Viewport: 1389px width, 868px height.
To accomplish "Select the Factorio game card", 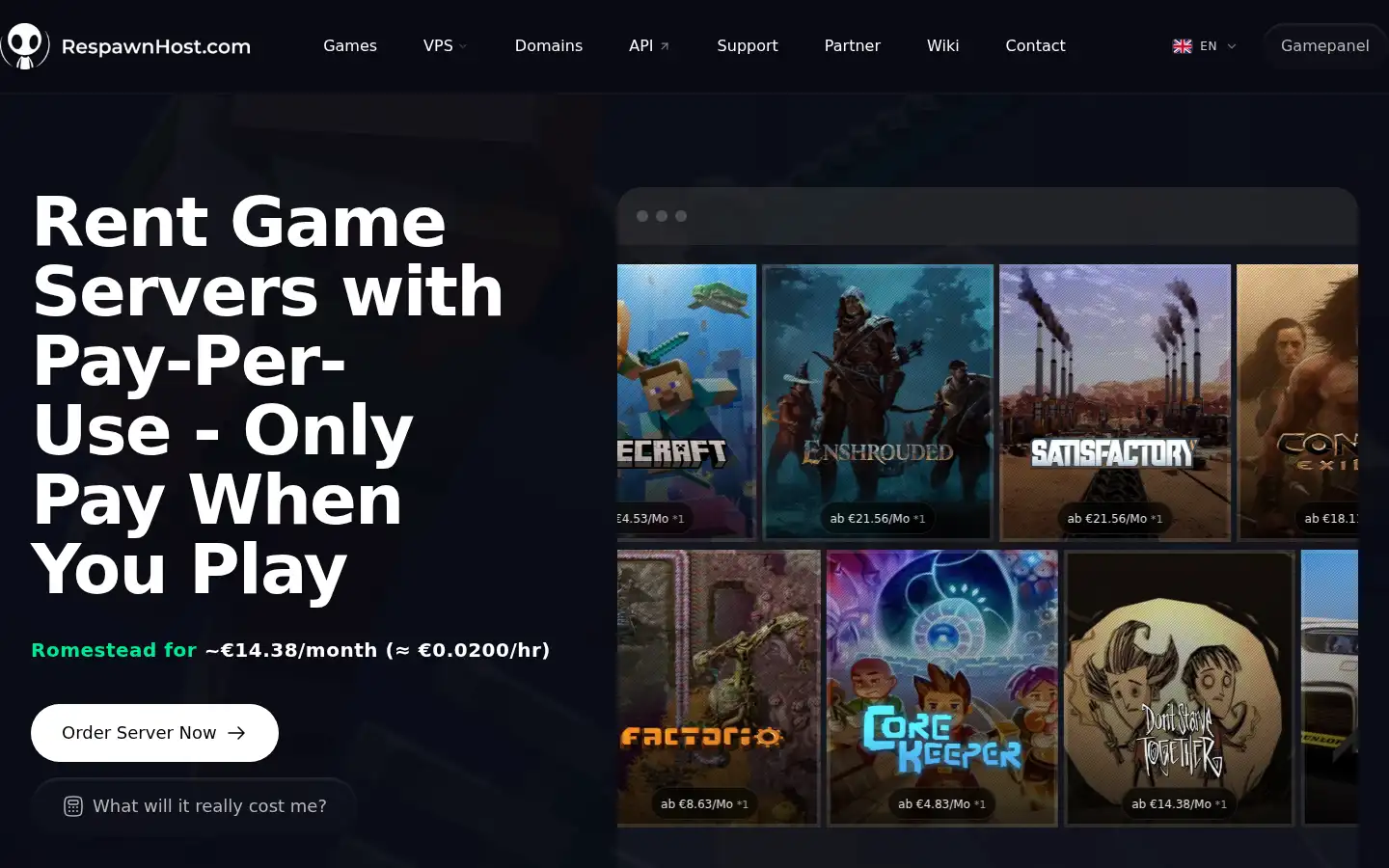I will tap(719, 688).
